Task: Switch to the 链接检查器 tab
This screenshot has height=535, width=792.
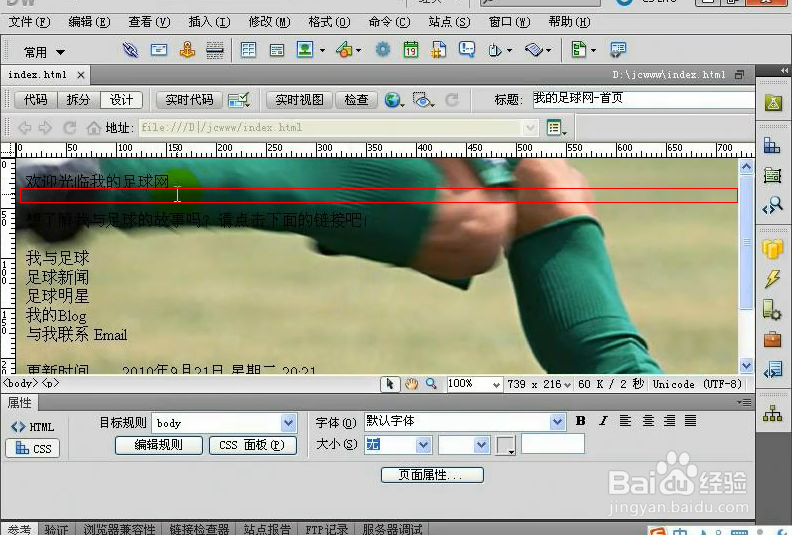Action: coord(199,529)
